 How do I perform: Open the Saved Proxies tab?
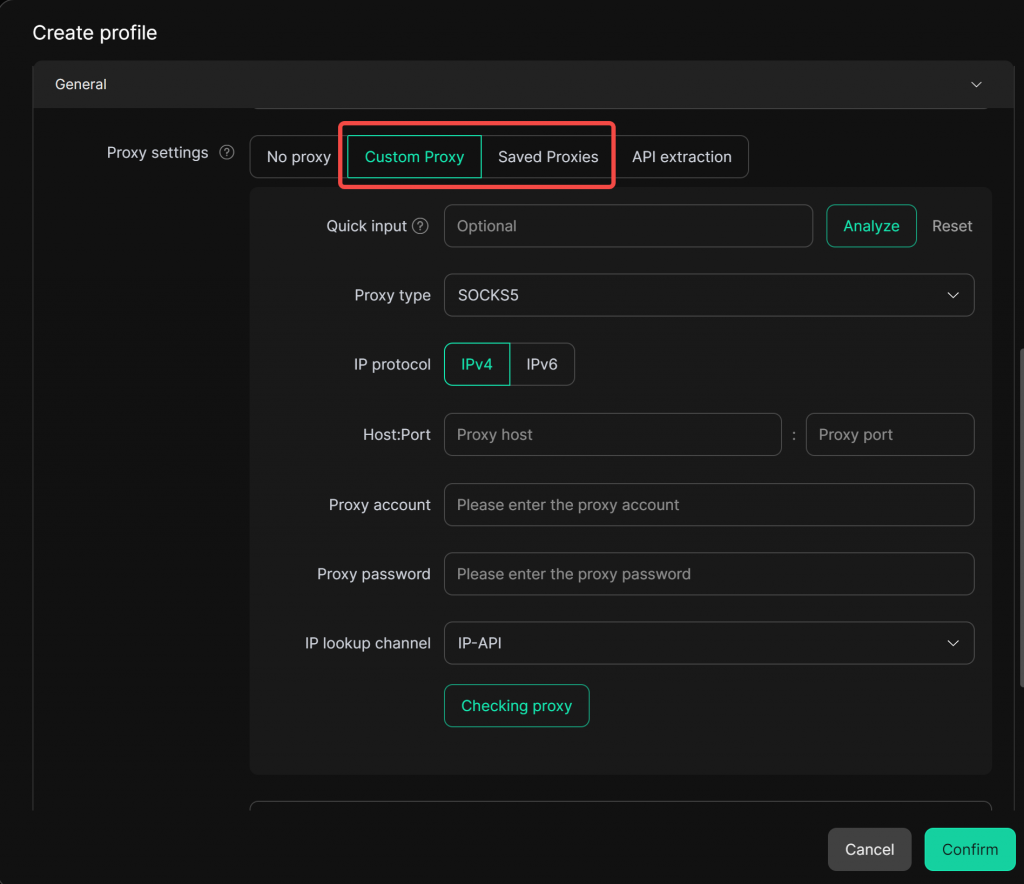pos(548,157)
